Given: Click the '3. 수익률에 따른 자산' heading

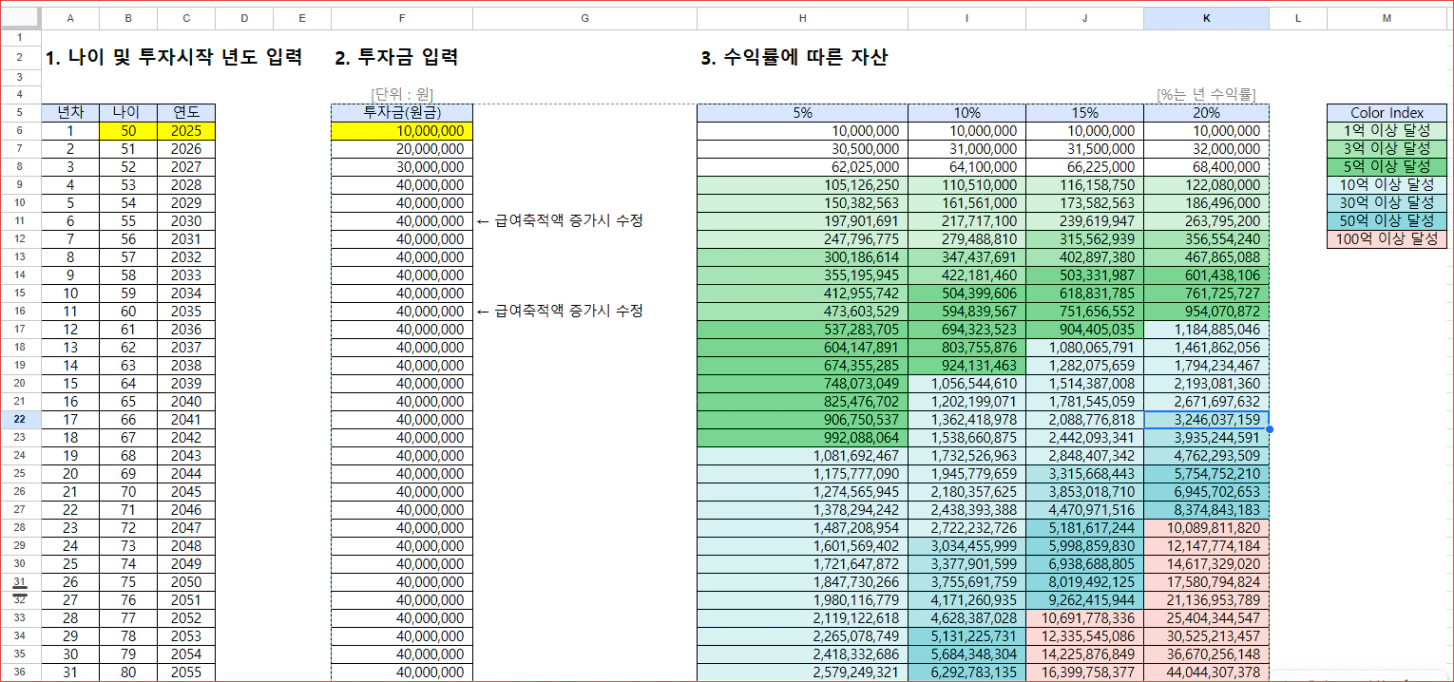Looking at the screenshot, I should coord(794,58).
